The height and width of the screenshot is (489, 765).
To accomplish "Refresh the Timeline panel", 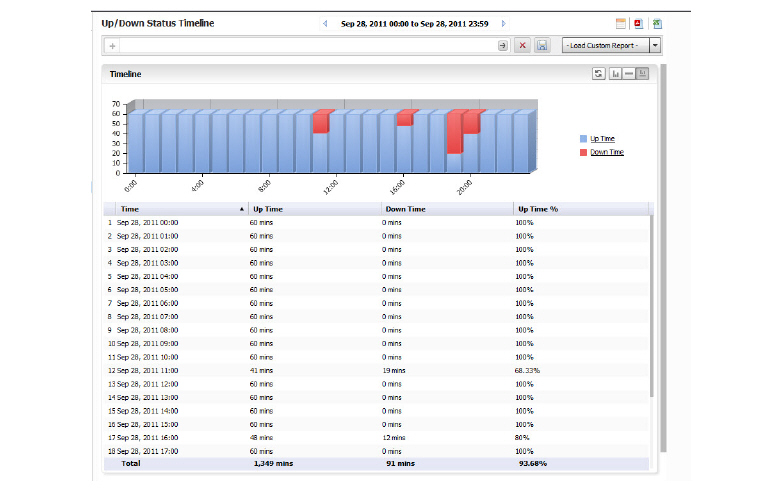I will coord(599,74).
